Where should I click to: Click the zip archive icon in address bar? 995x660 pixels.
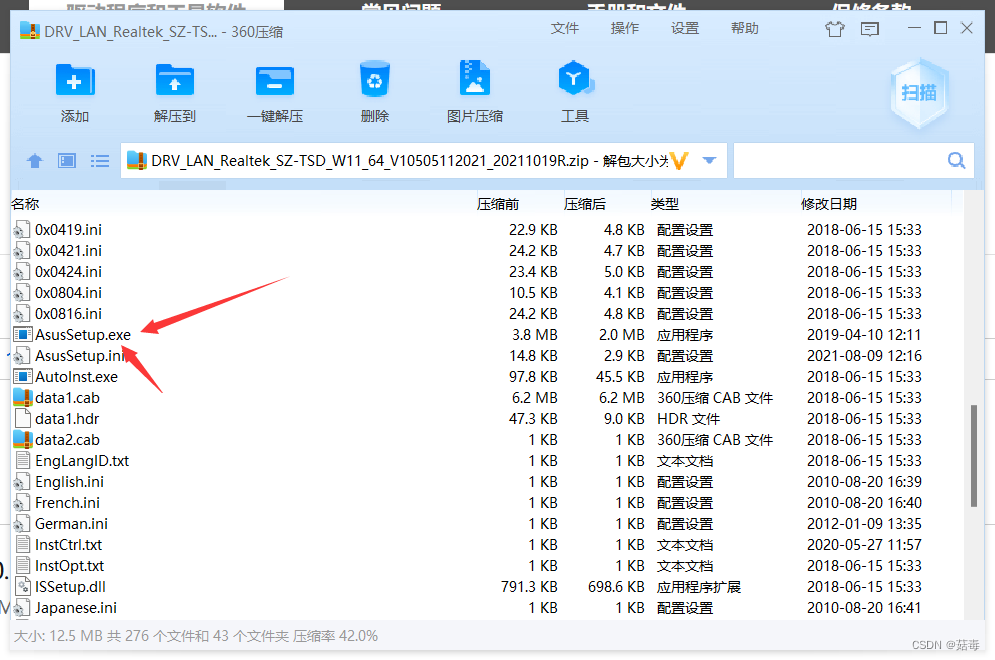tap(136, 161)
